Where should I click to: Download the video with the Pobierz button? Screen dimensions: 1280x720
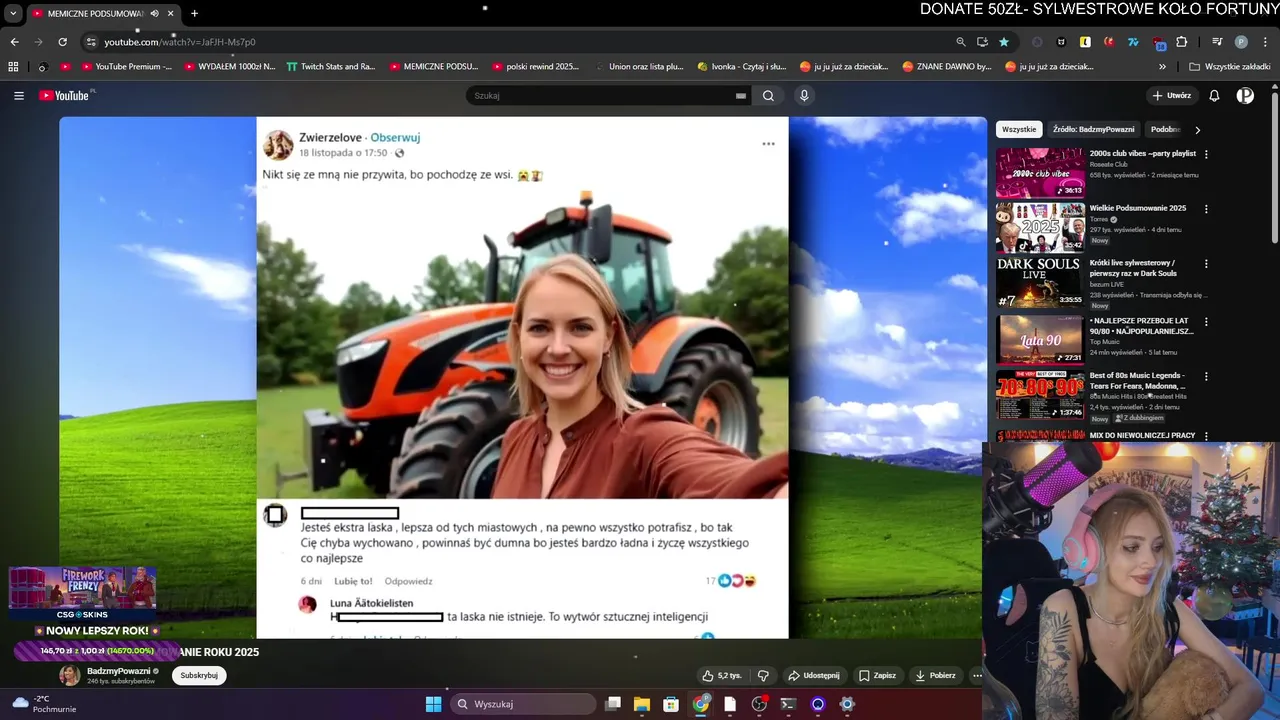click(x=935, y=675)
